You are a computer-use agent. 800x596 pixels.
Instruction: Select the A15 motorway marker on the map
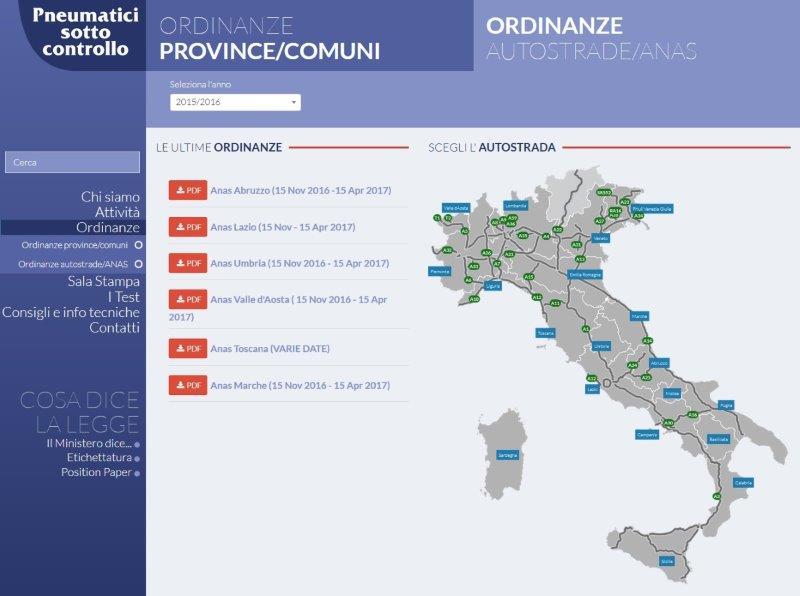tap(529, 277)
